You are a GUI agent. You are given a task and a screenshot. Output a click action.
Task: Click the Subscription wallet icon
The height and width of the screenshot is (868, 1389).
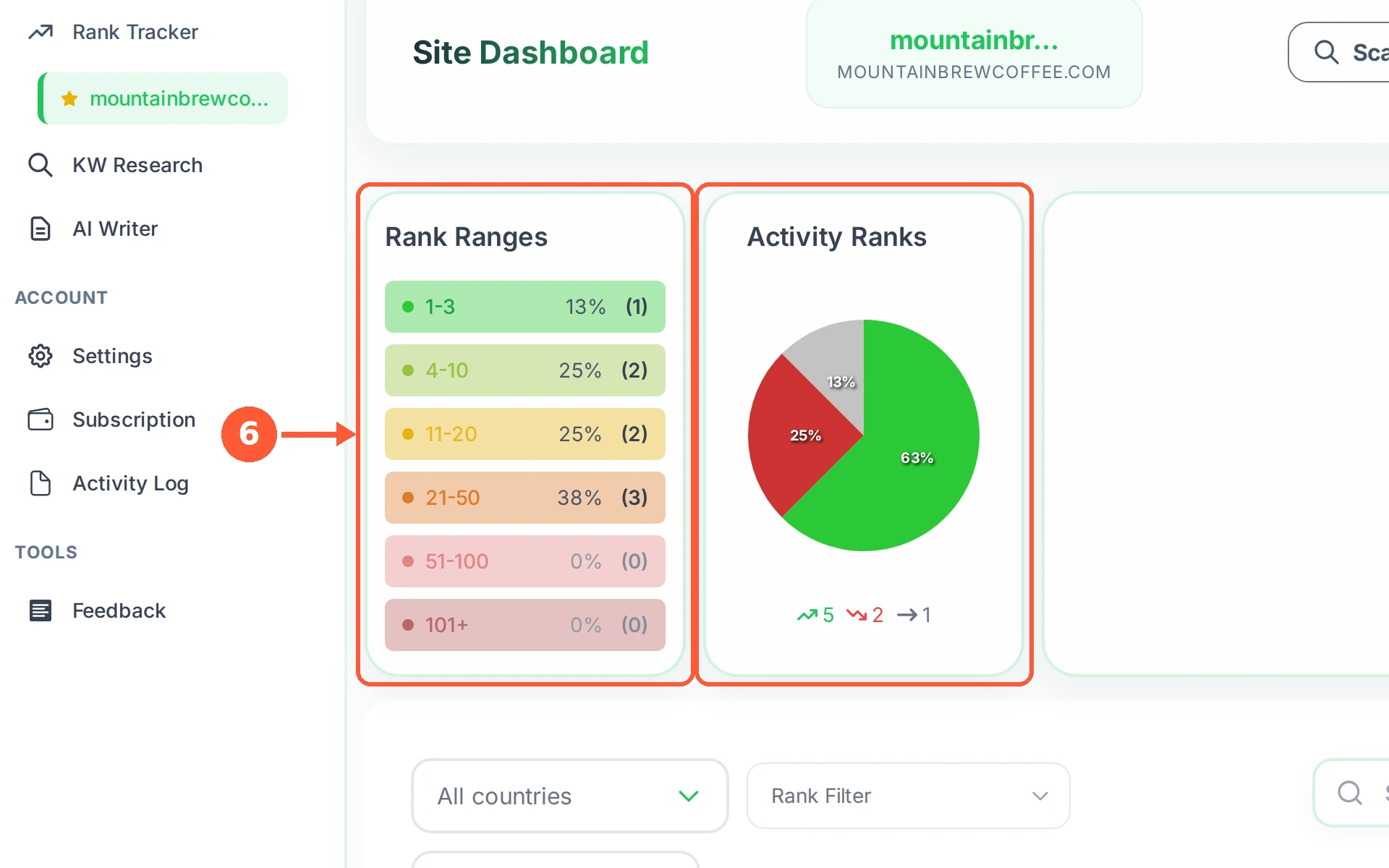[41, 420]
